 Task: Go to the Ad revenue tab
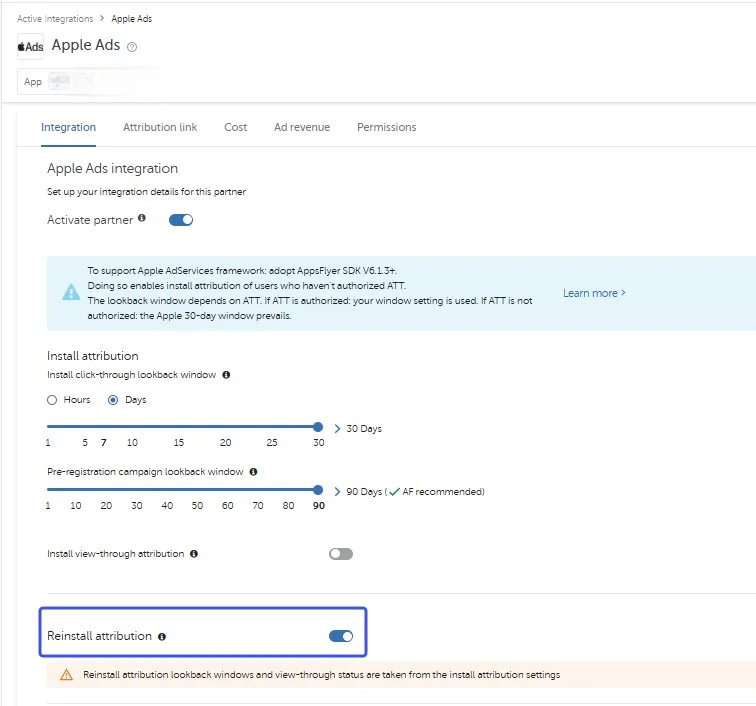tap(302, 127)
